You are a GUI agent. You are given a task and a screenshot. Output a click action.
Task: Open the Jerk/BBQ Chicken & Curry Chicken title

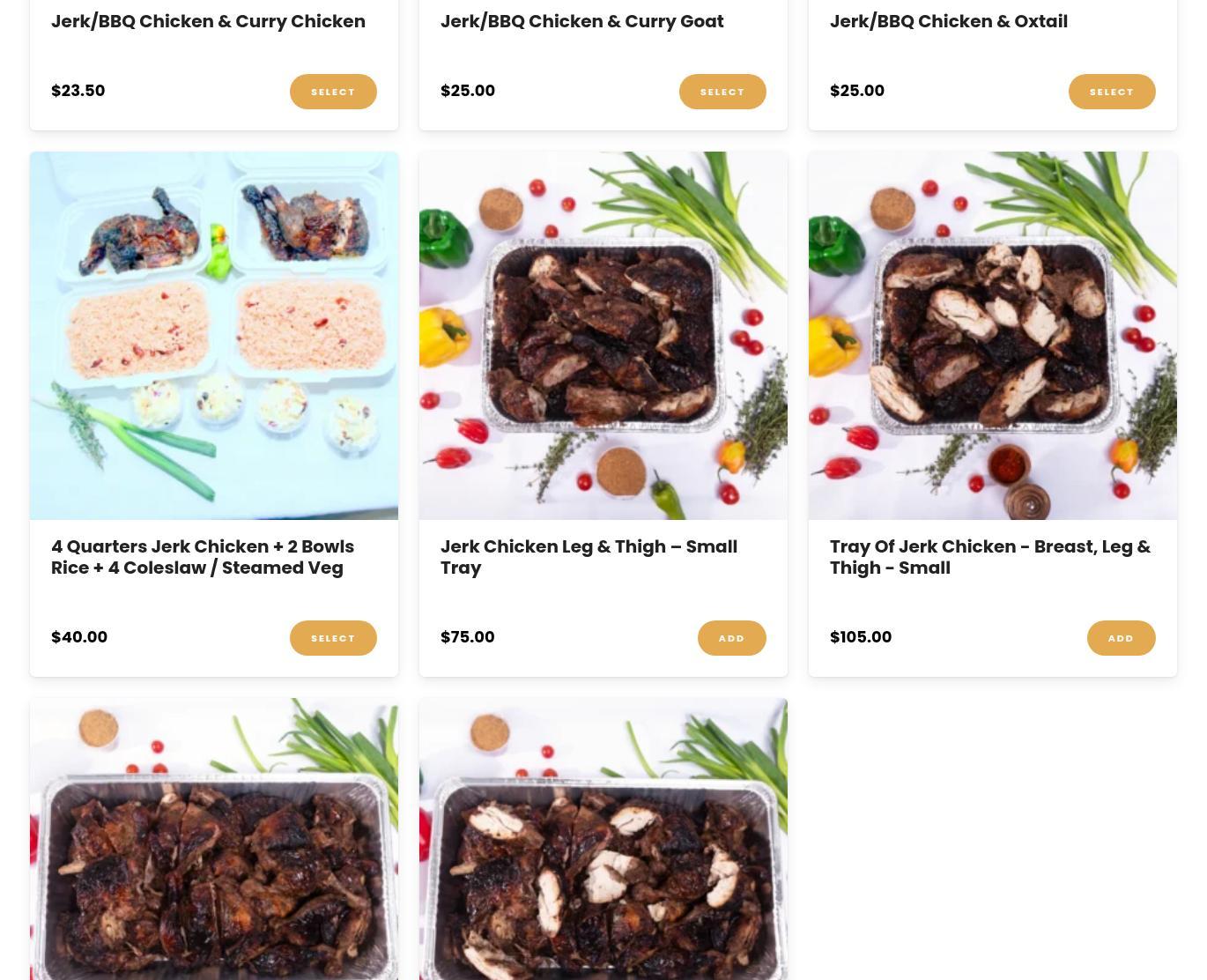point(208,21)
